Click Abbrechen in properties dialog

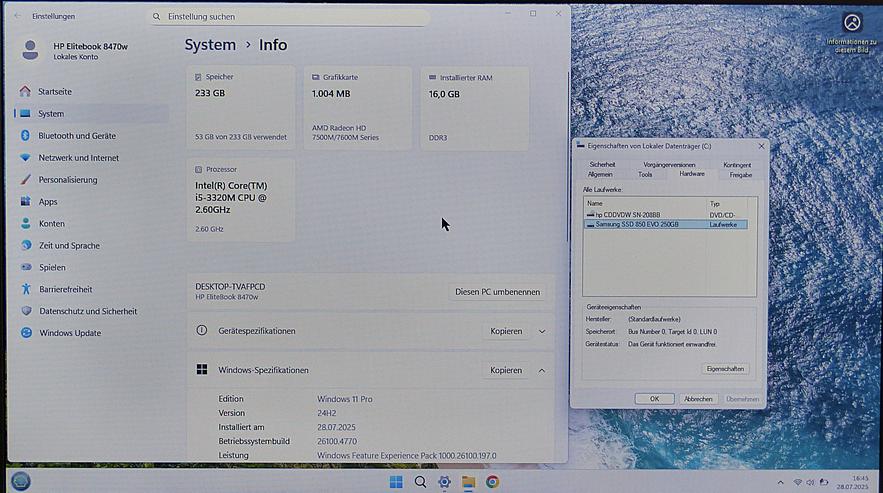(x=698, y=399)
